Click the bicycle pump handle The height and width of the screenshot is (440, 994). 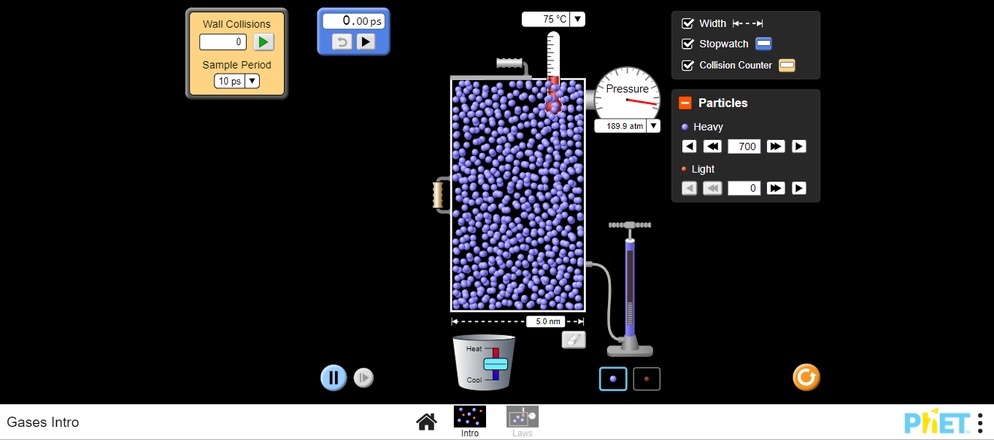(629, 225)
